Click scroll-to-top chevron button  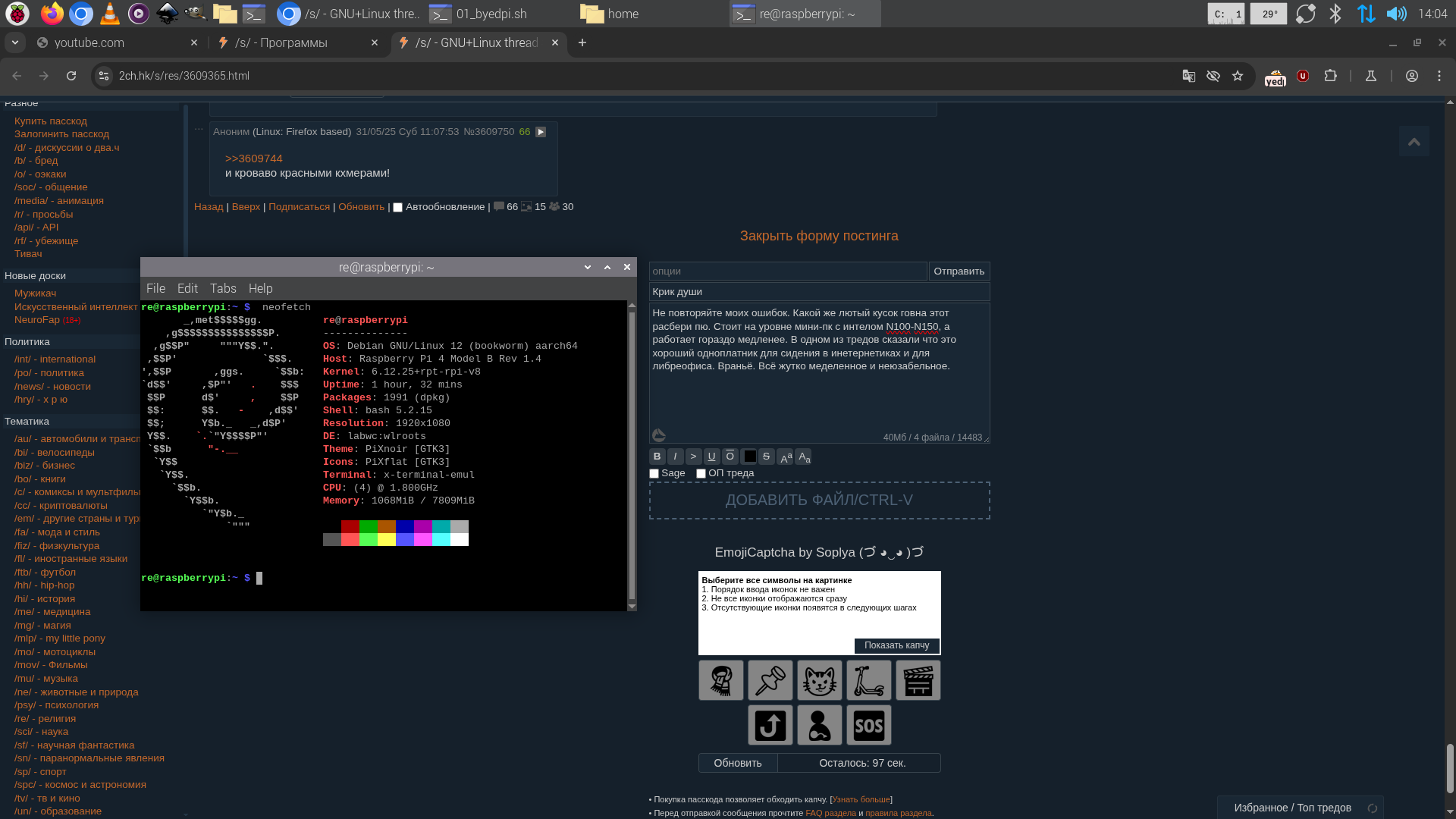click(1414, 142)
